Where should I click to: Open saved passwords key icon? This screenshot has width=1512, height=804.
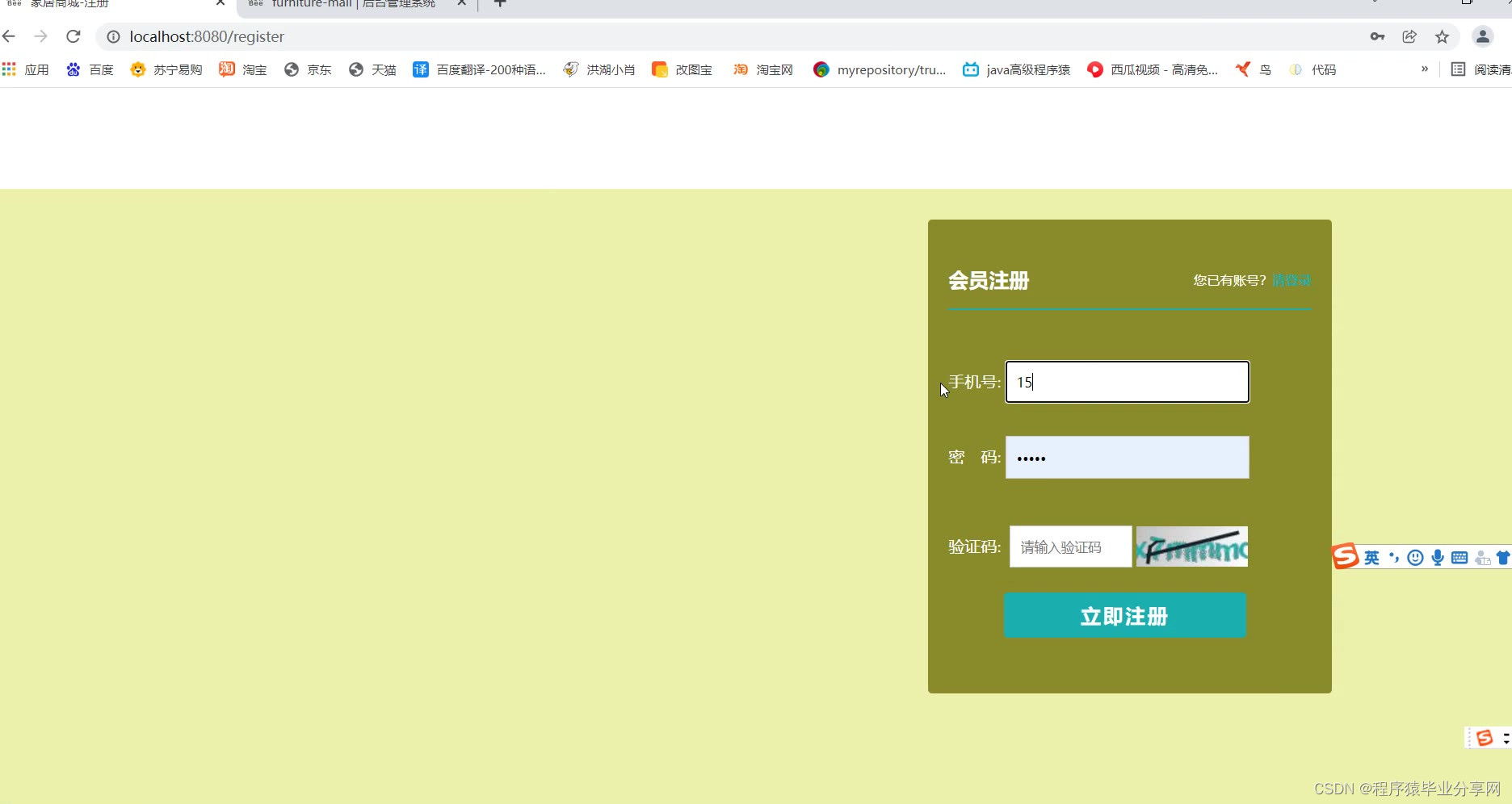coord(1377,36)
